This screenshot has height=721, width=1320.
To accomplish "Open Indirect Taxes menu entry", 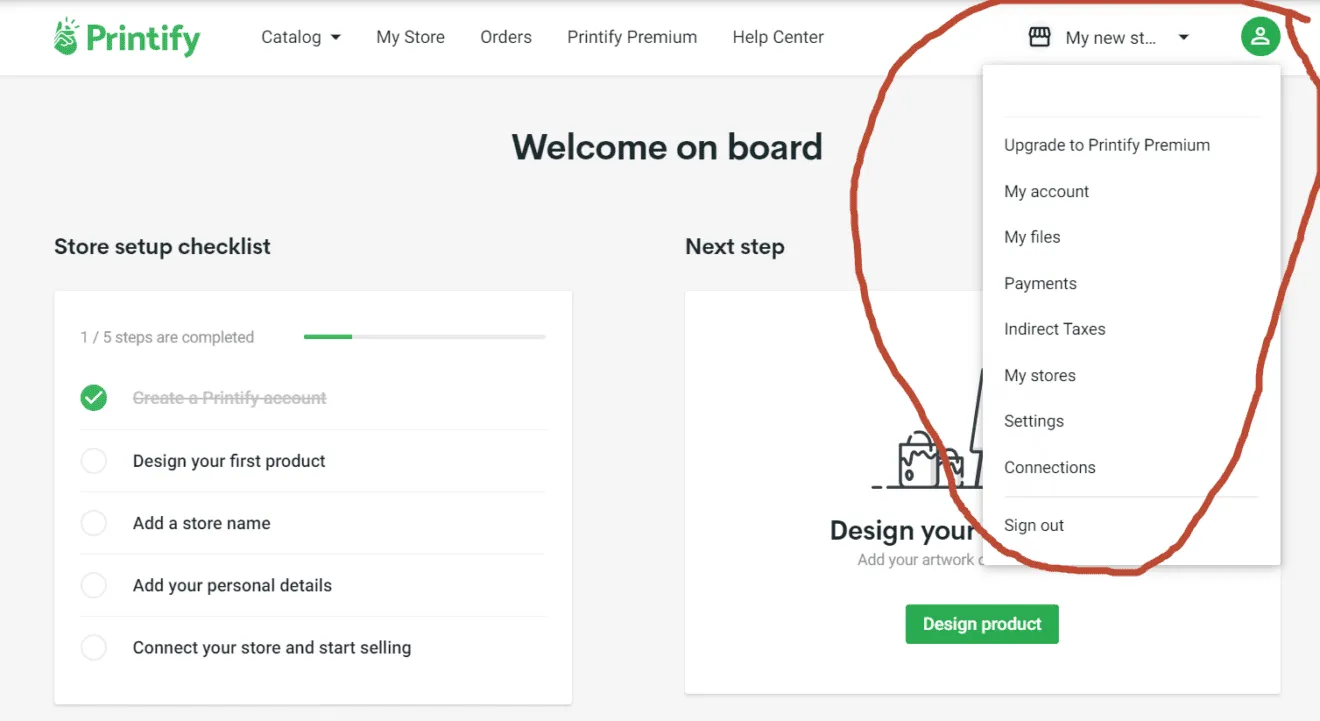I will click(x=1055, y=329).
